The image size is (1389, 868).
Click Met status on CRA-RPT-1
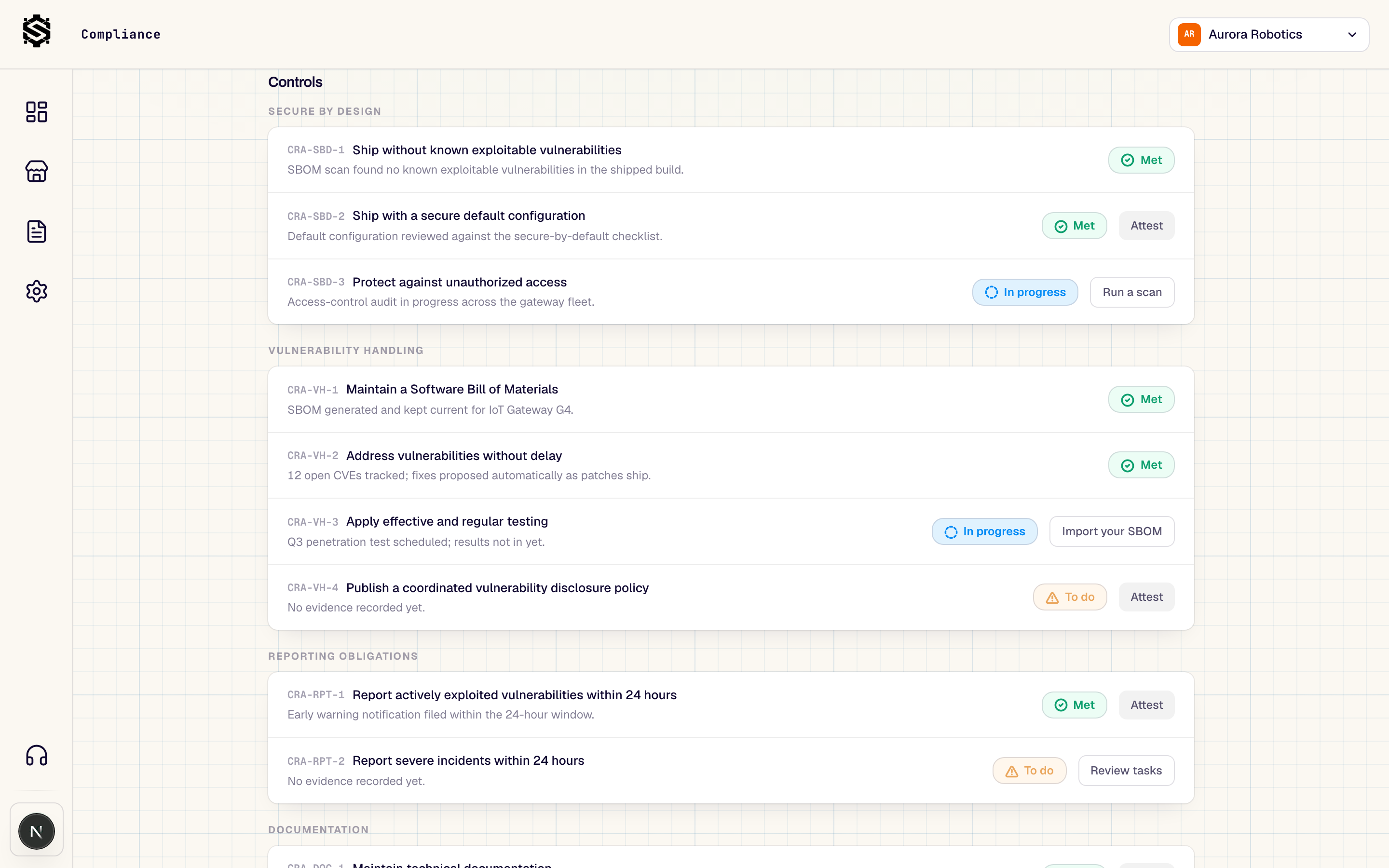[x=1074, y=705]
